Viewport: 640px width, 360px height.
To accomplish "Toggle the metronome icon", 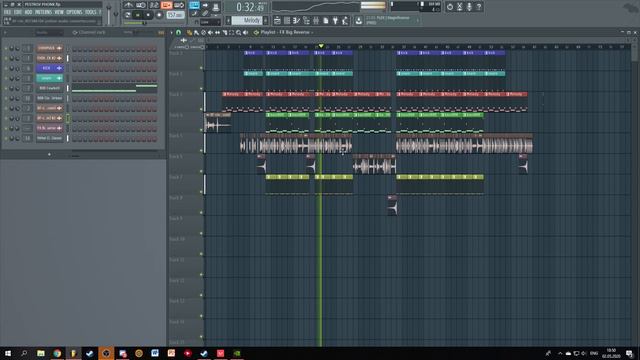I will pos(129,5).
